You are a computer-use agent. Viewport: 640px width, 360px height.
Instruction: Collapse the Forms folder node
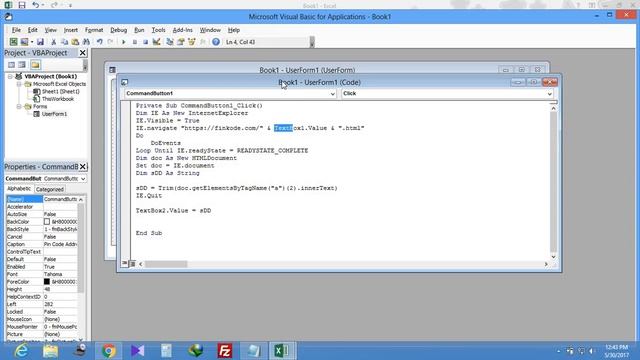pos(19,107)
